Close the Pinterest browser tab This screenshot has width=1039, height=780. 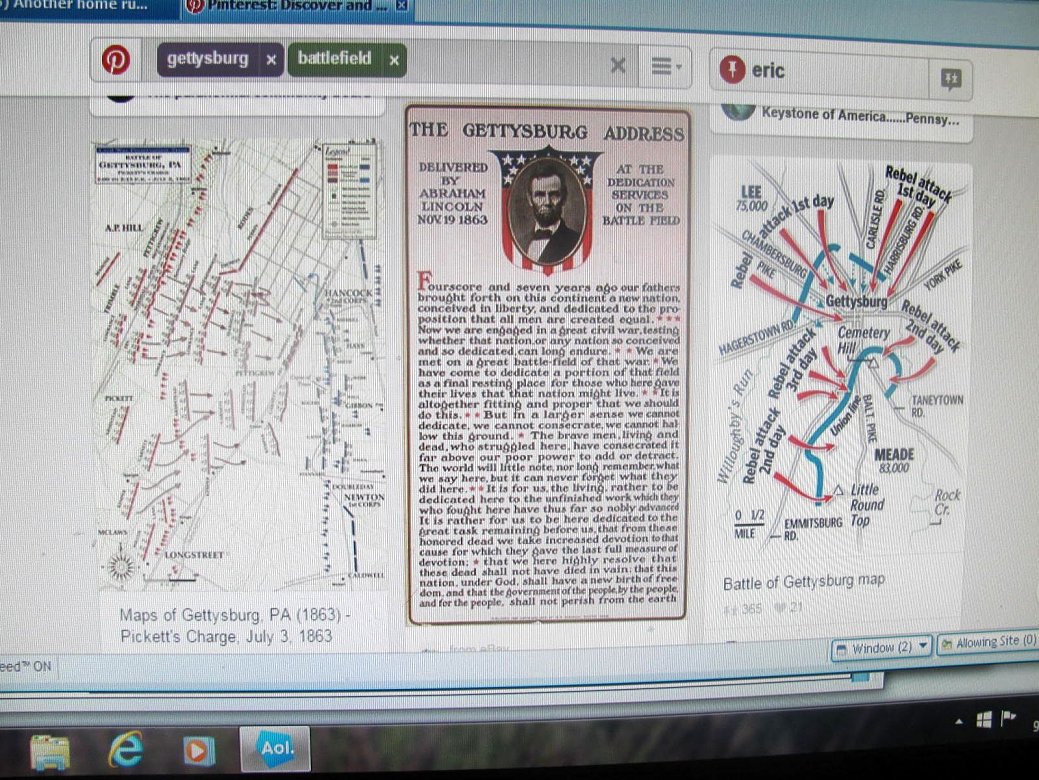pyautogui.click(x=402, y=6)
